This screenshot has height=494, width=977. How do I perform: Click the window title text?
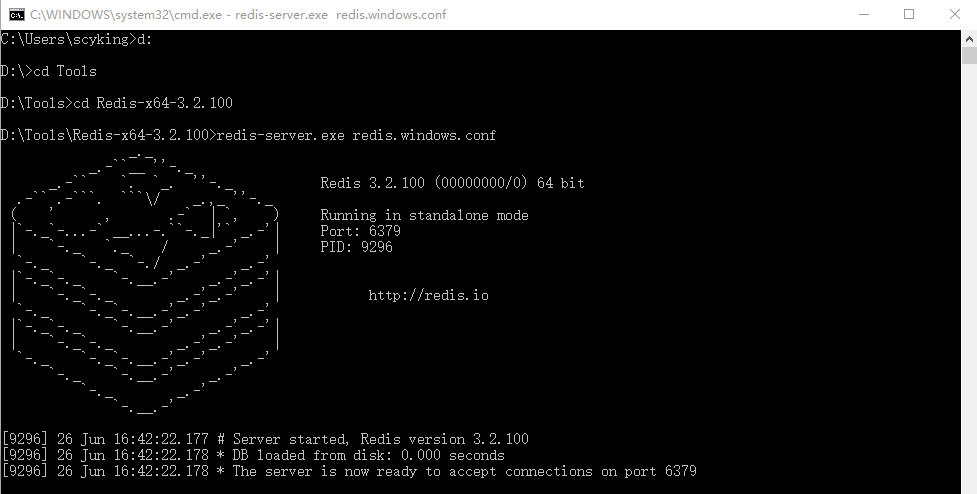click(x=238, y=14)
